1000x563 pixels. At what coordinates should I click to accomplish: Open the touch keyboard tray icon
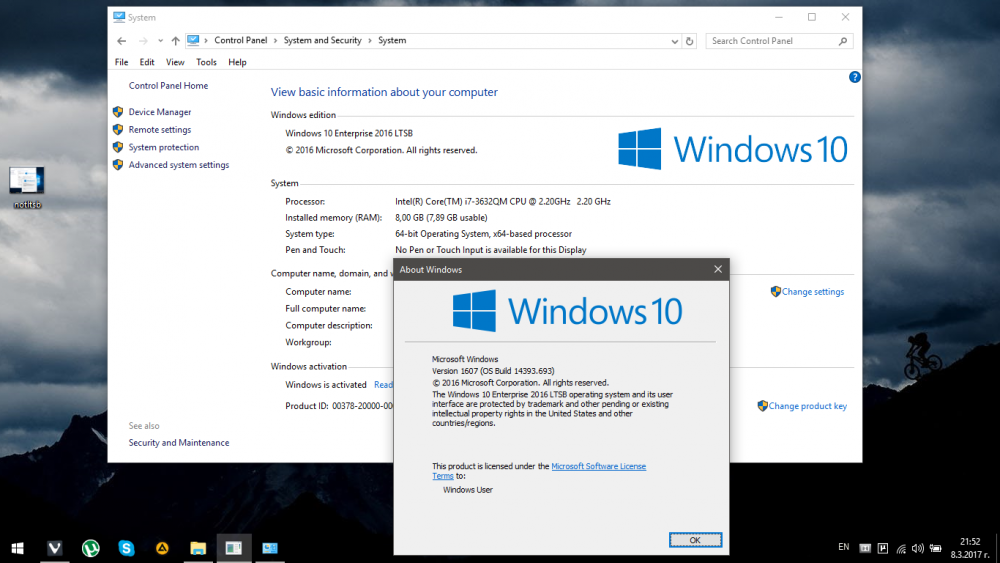pyautogui.click(x=865, y=548)
